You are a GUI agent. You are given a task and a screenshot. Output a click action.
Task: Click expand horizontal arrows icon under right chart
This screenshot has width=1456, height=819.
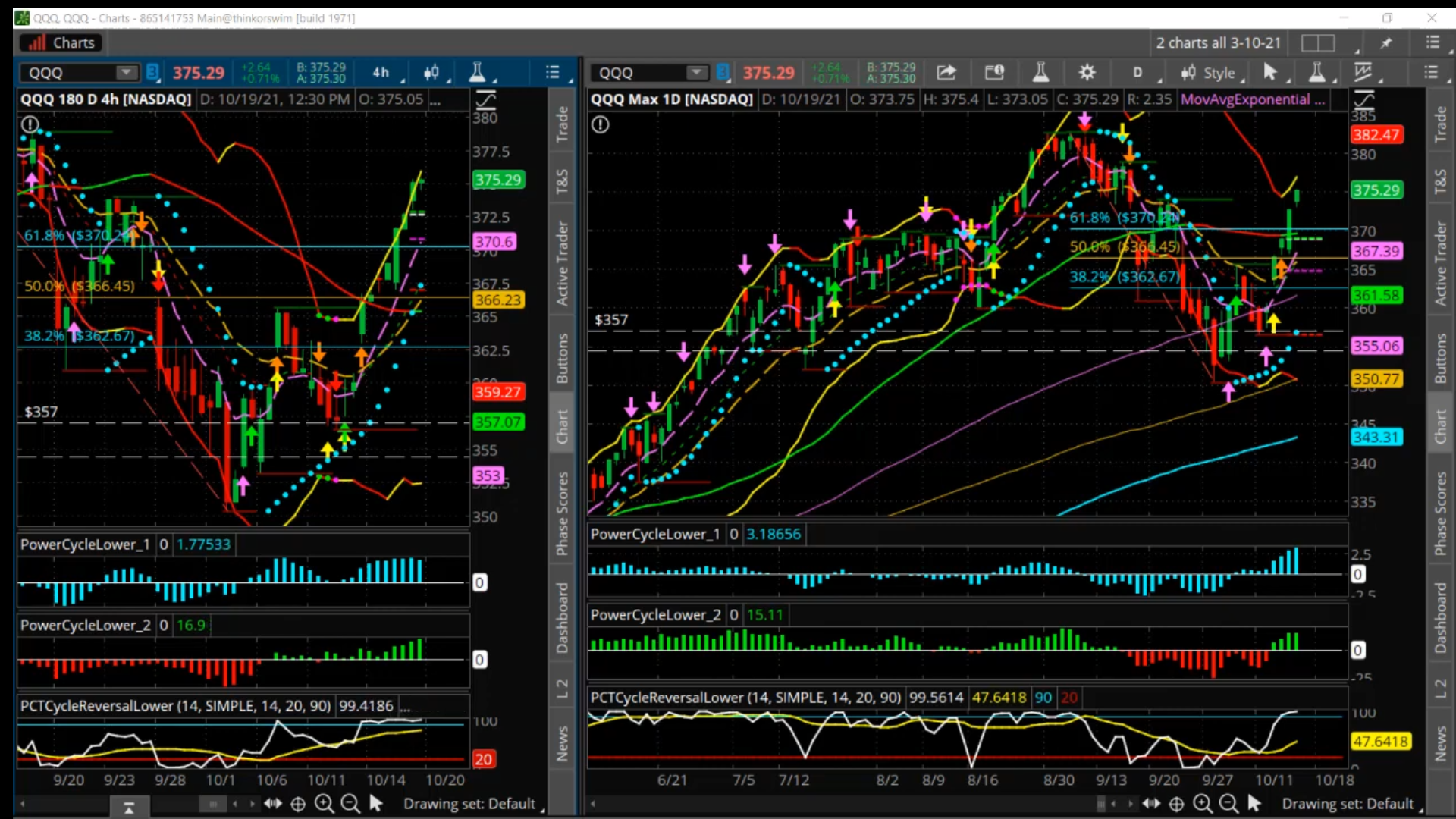[x=1151, y=804]
